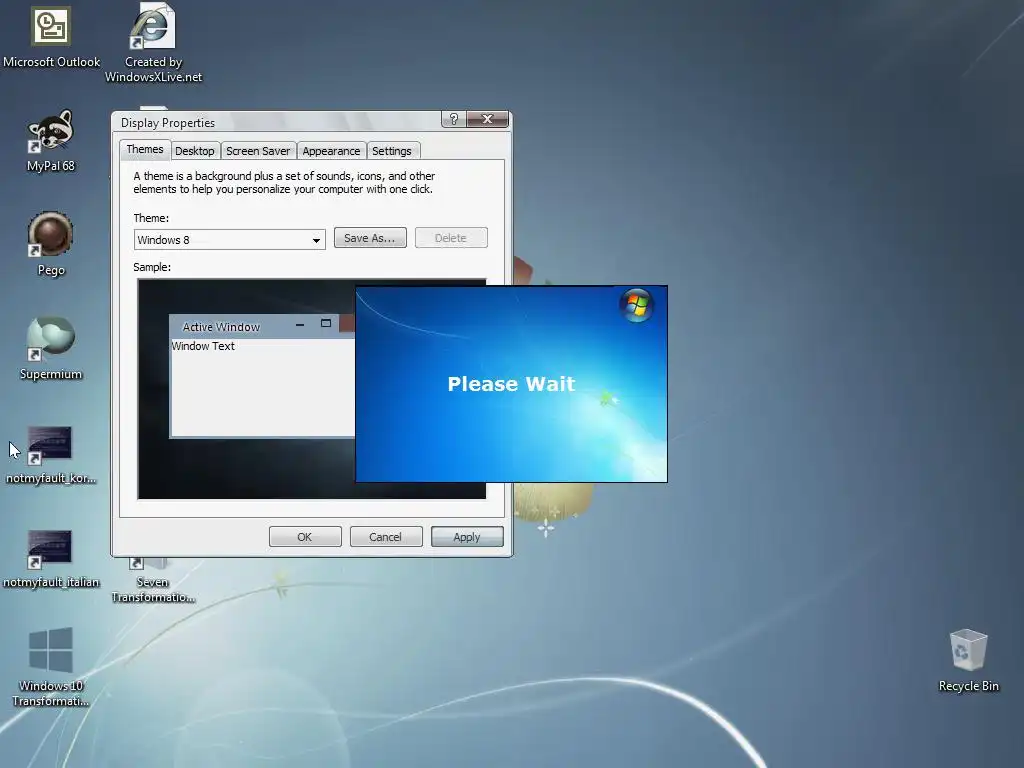Open the Windows 10 Transformation icon

pyautogui.click(x=51, y=667)
